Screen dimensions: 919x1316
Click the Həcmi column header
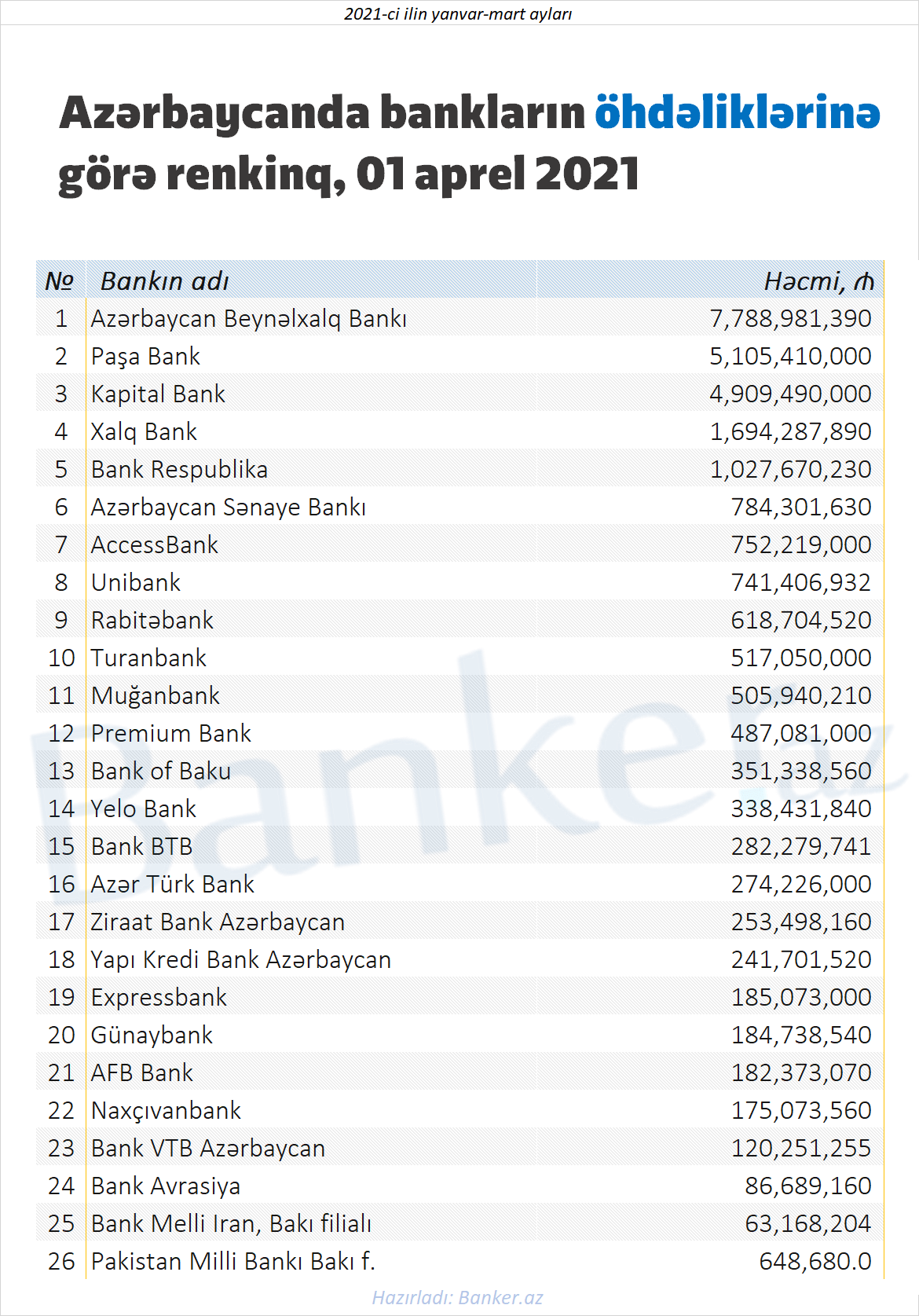pyautogui.click(x=818, y=280)
